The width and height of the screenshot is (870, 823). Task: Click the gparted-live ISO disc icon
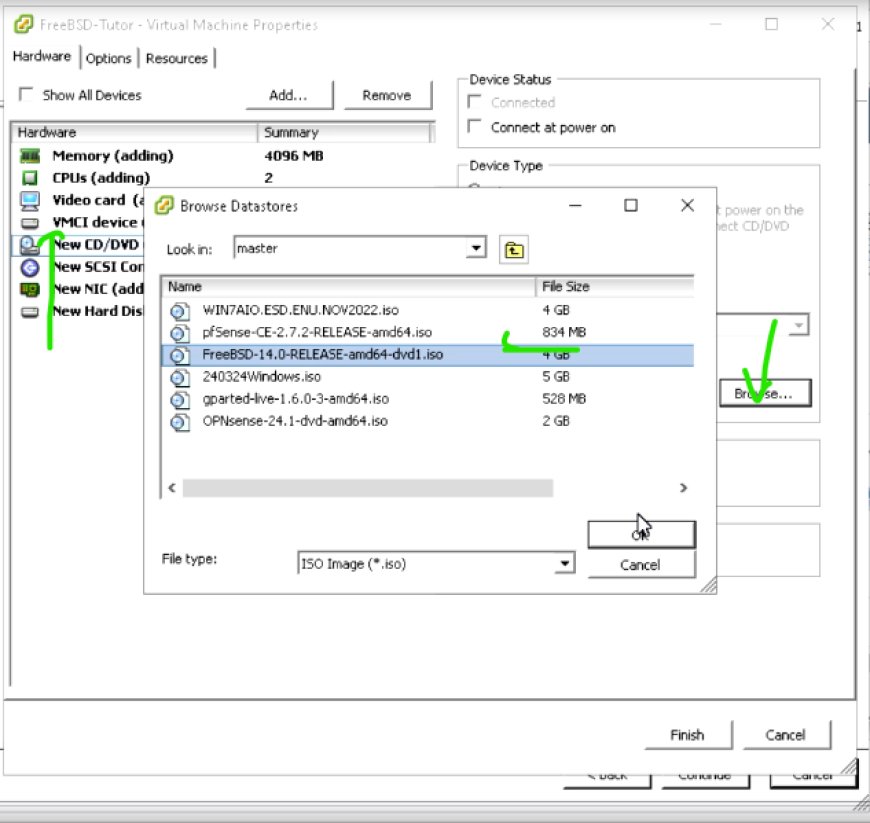tap(179, 400)
